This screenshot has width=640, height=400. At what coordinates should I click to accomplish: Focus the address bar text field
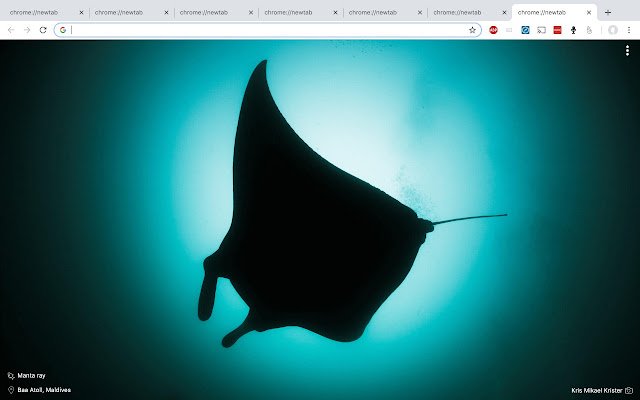tap(267, 30)
